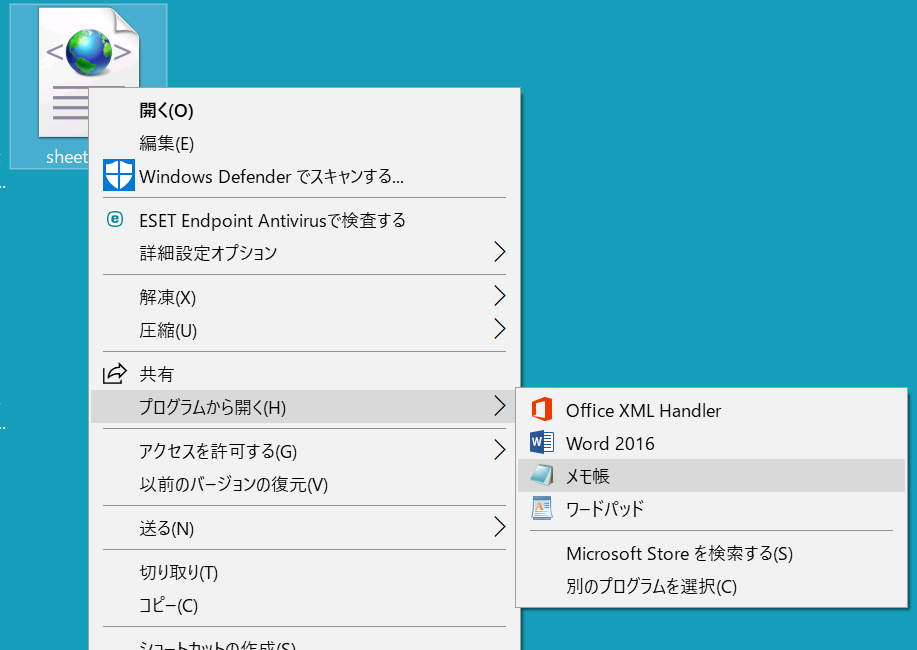Open 詳細設定オプション menu item
The width and height of the screenshot is (917, 650).
point(304,253)
